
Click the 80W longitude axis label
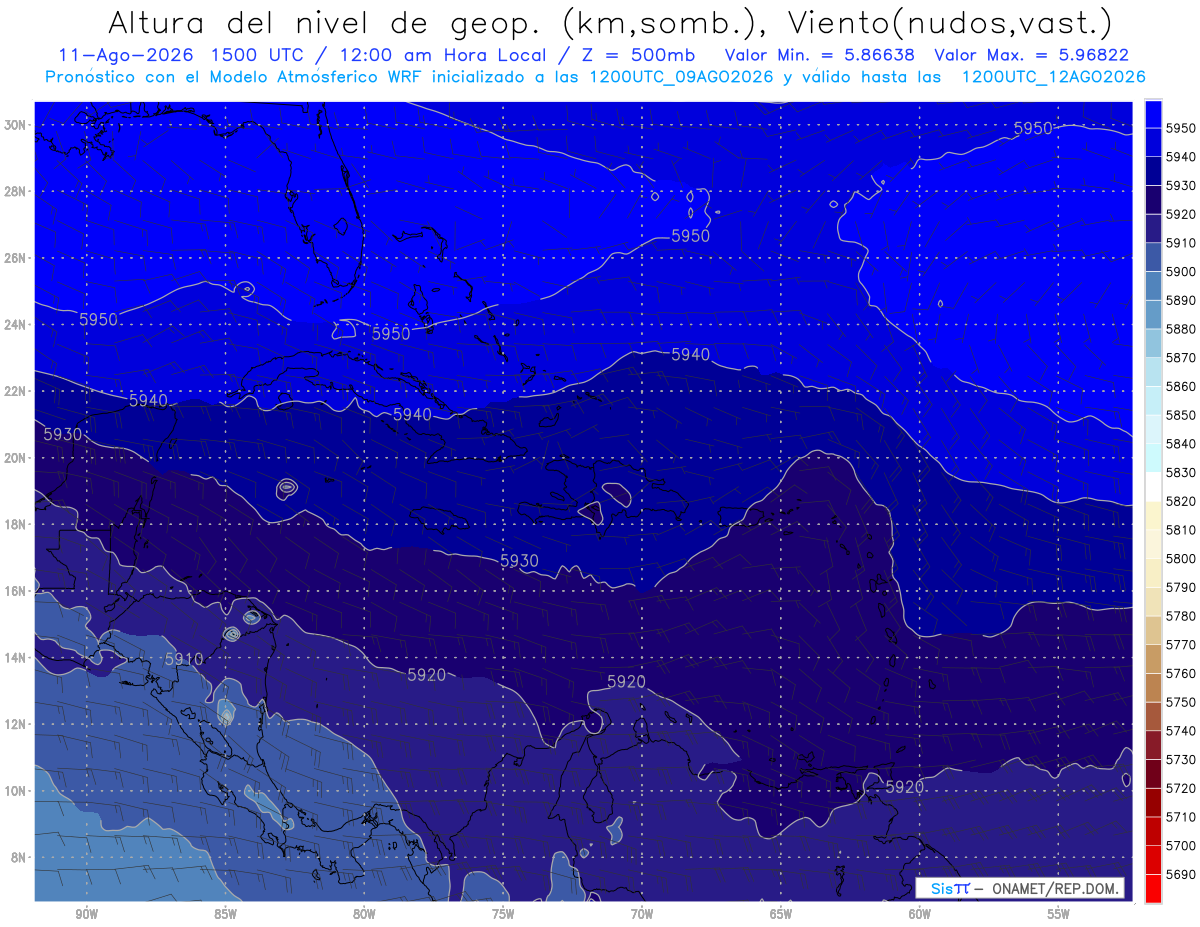click(364, 914)
